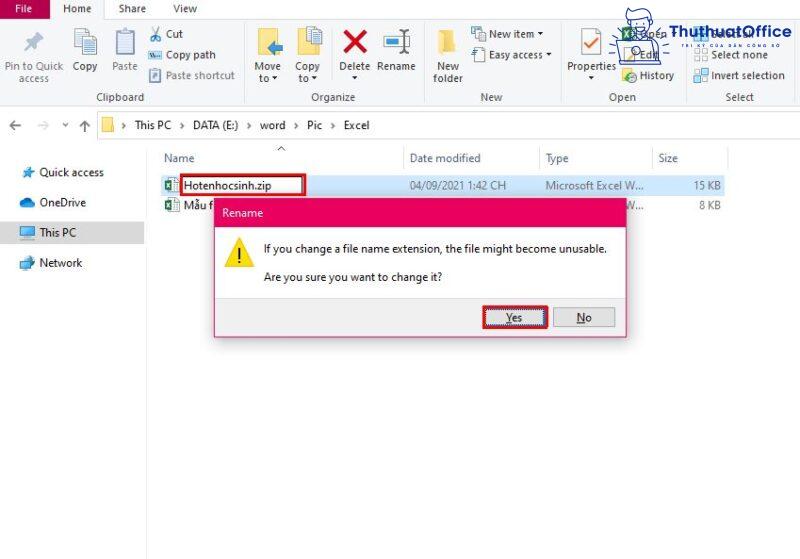
Task: Click Select none in ribbon
Action: [731, 55]
